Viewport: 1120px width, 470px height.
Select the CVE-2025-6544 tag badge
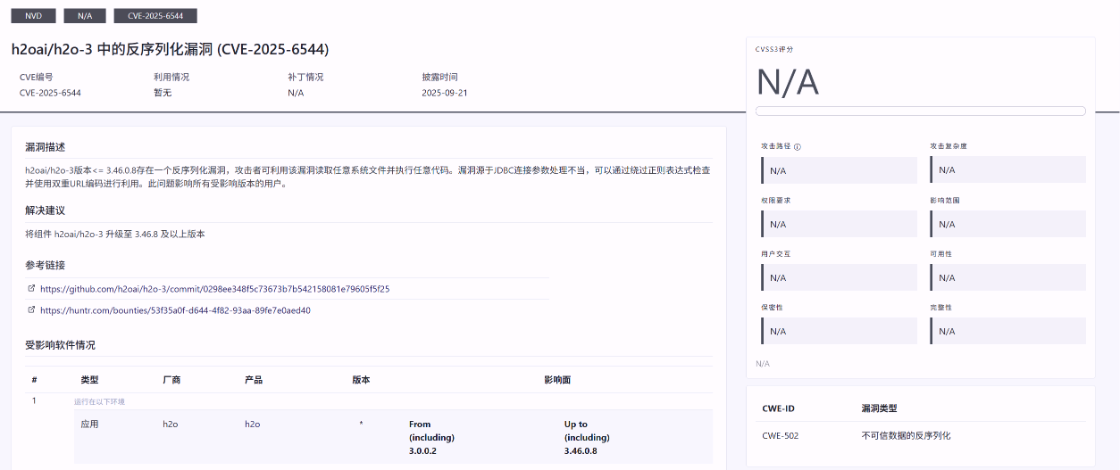tap(155, 16)
